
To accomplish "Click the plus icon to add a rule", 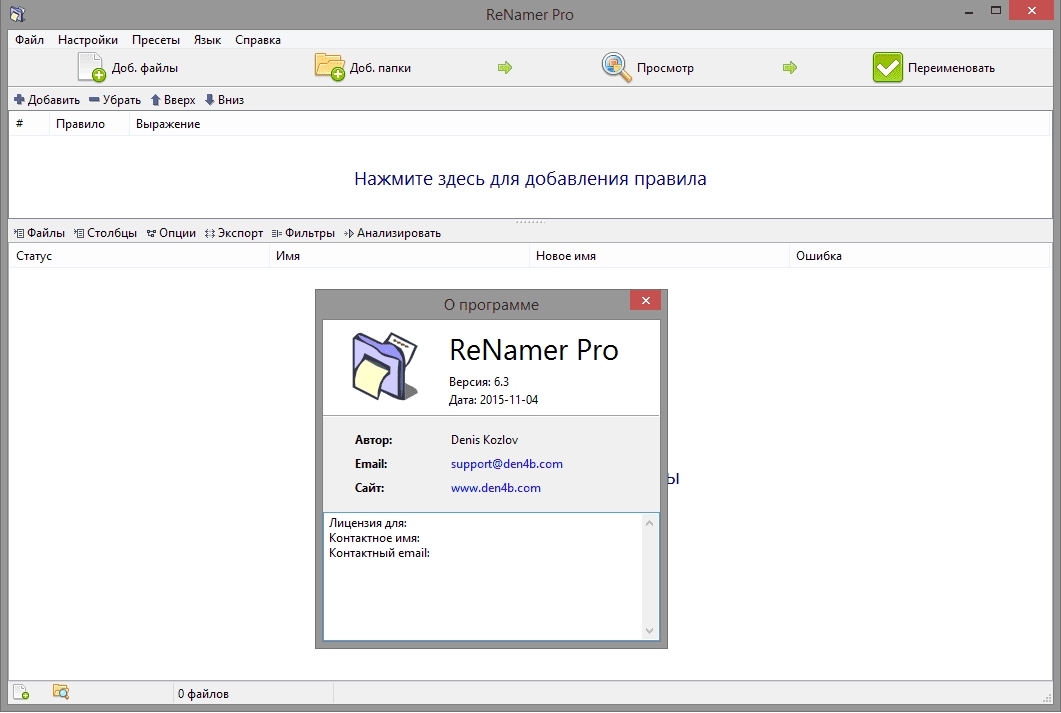I will 19,99.
